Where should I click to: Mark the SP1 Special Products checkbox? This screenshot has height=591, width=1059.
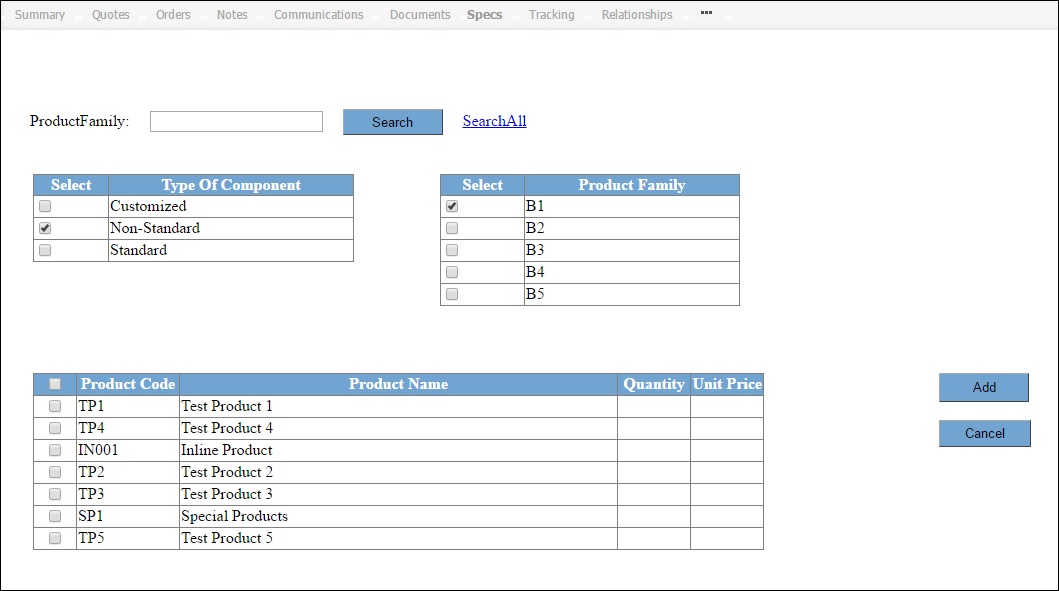tap(55, 516)
